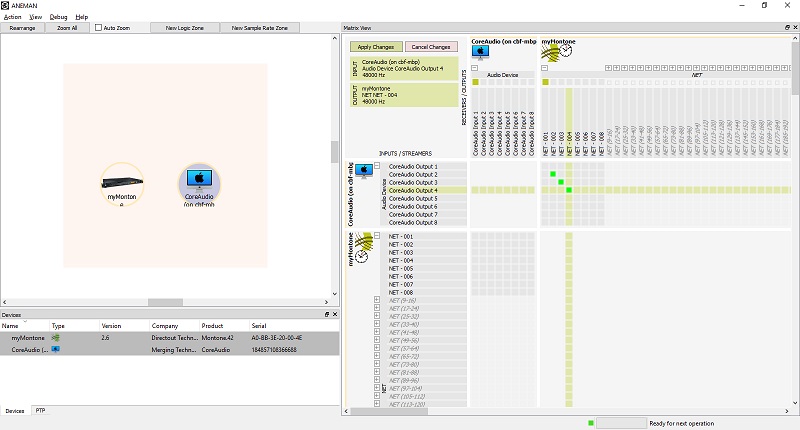Toggle connection CoreAudio Output 4 to NET - 004

click(569, 190)
